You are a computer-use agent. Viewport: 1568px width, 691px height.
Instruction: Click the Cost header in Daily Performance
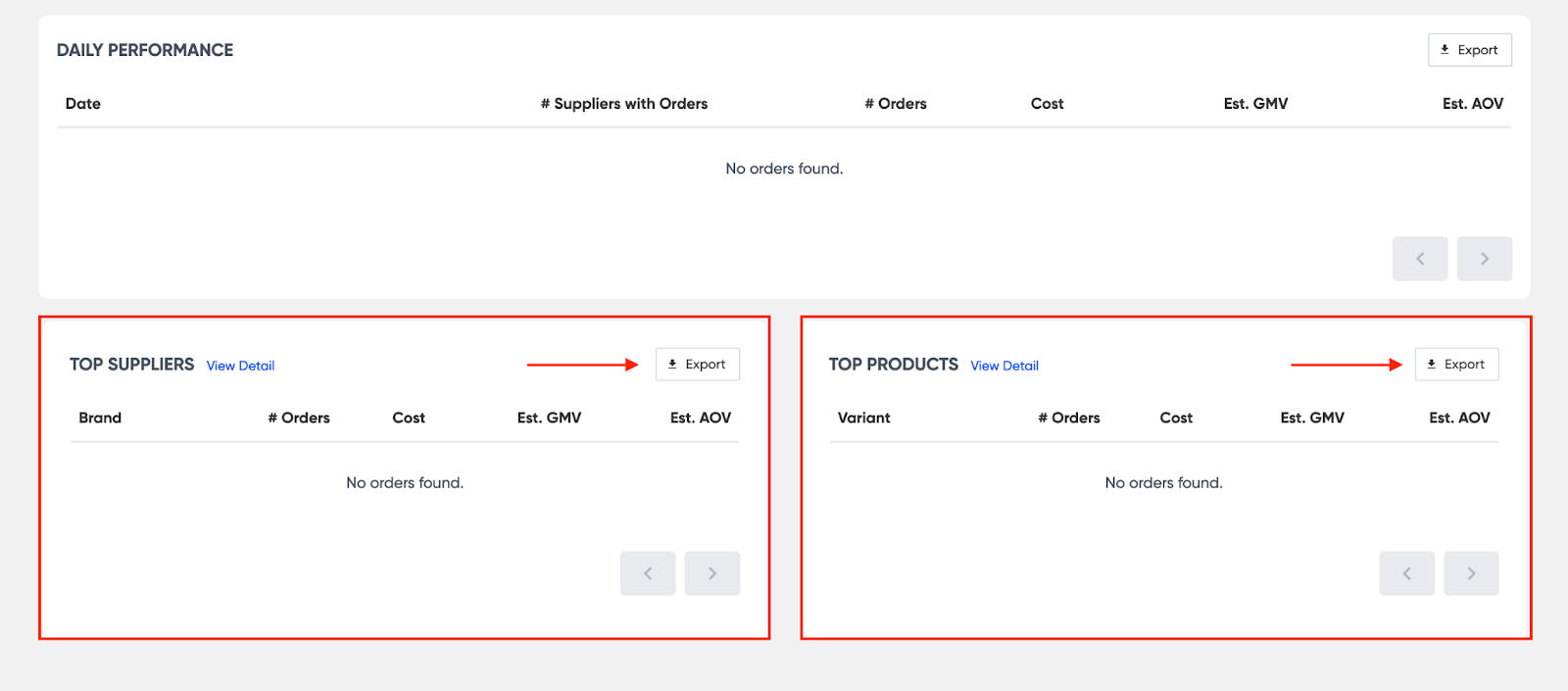coord(1047,104)
